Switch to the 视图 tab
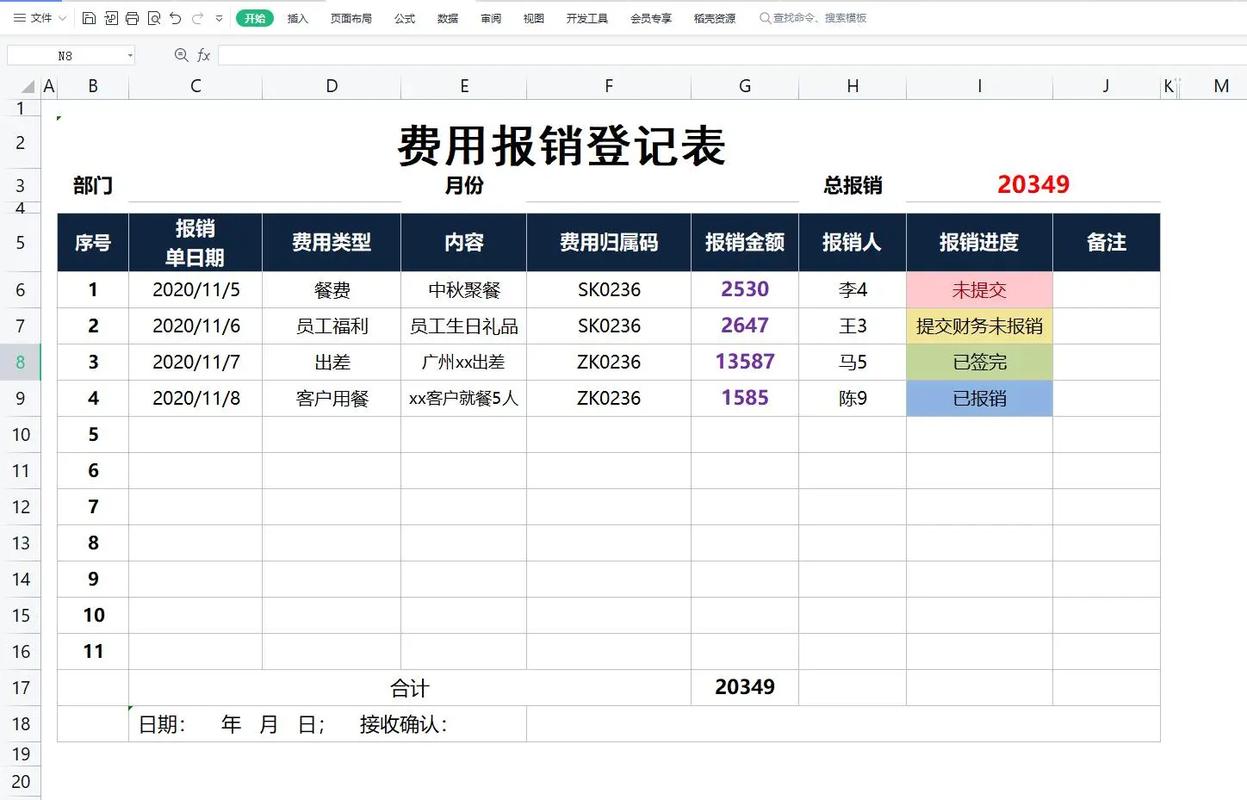This screenshot has height=800, width=1247. [534, 18]
